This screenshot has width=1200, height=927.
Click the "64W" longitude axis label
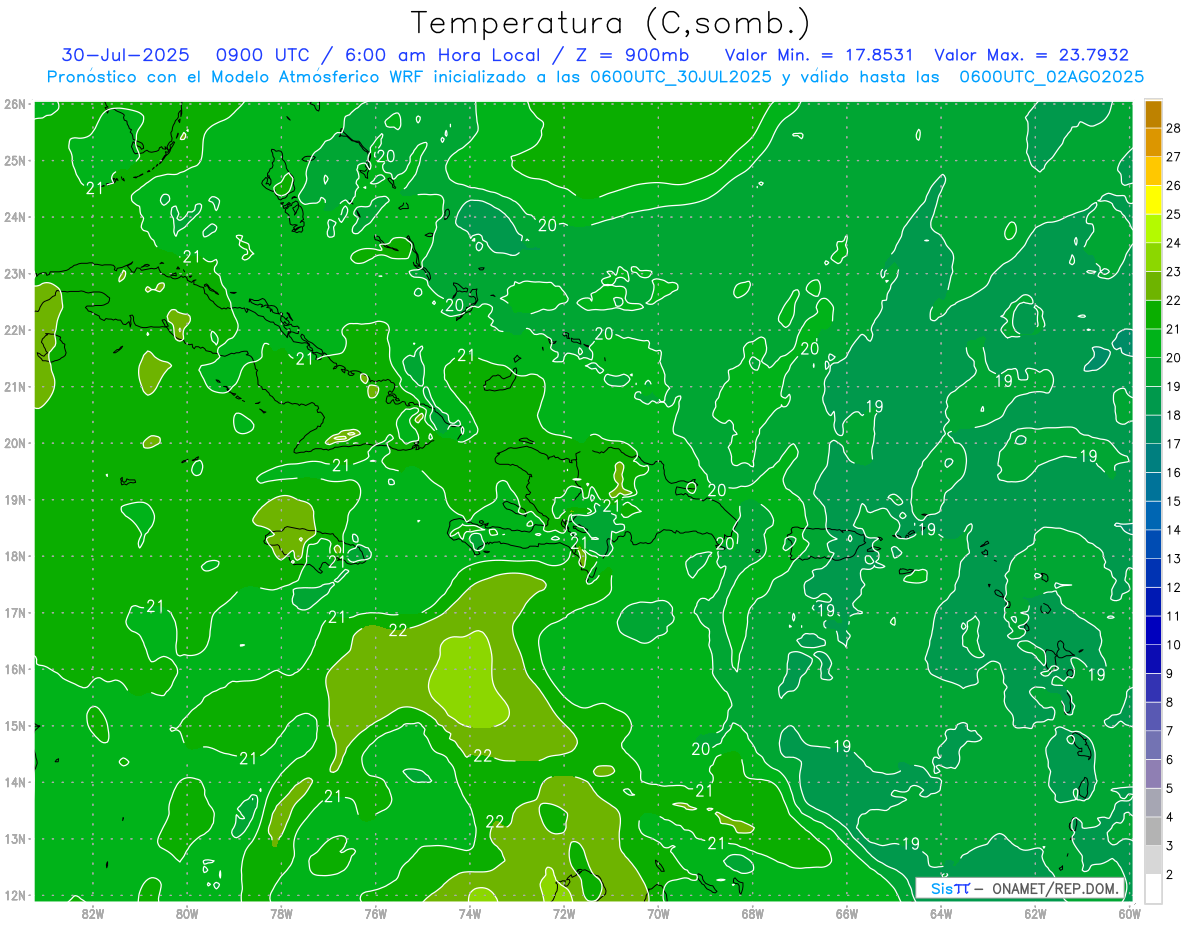click(x=941, y=913)
